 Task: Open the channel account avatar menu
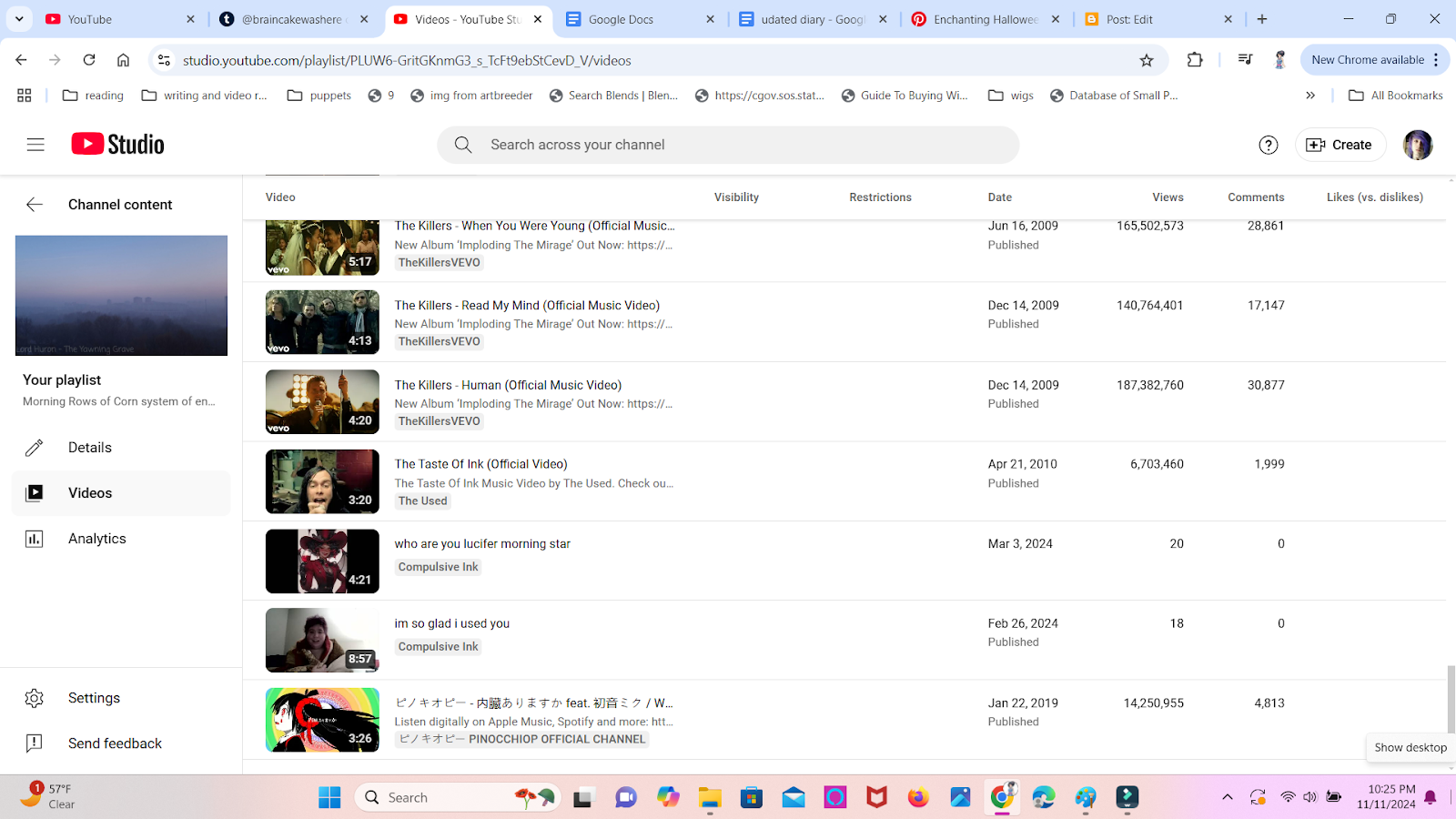coord(1418,145)
